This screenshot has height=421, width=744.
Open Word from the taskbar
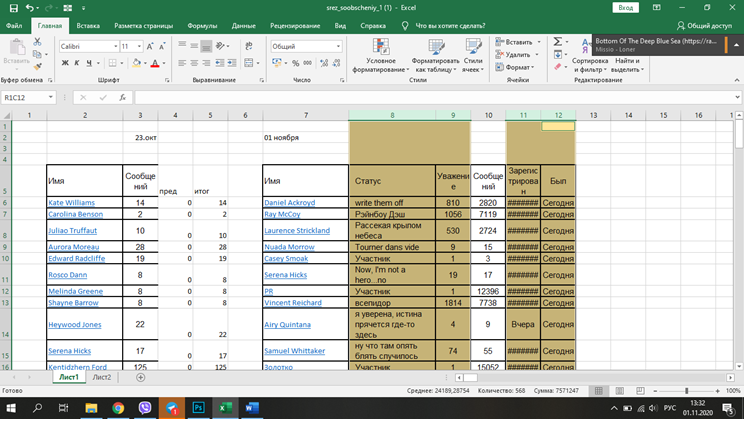251,408
